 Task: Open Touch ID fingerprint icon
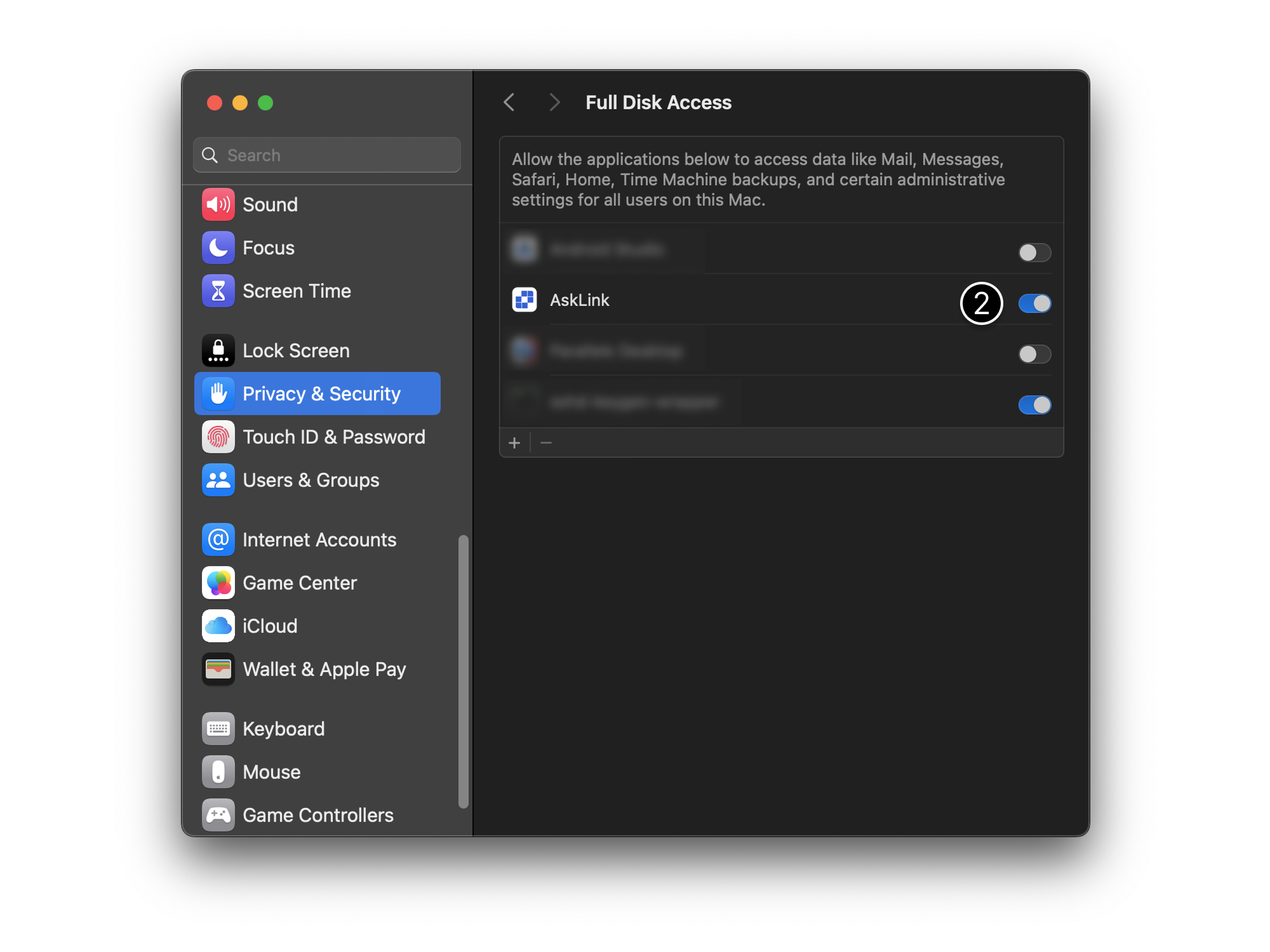tap(218, 437)
